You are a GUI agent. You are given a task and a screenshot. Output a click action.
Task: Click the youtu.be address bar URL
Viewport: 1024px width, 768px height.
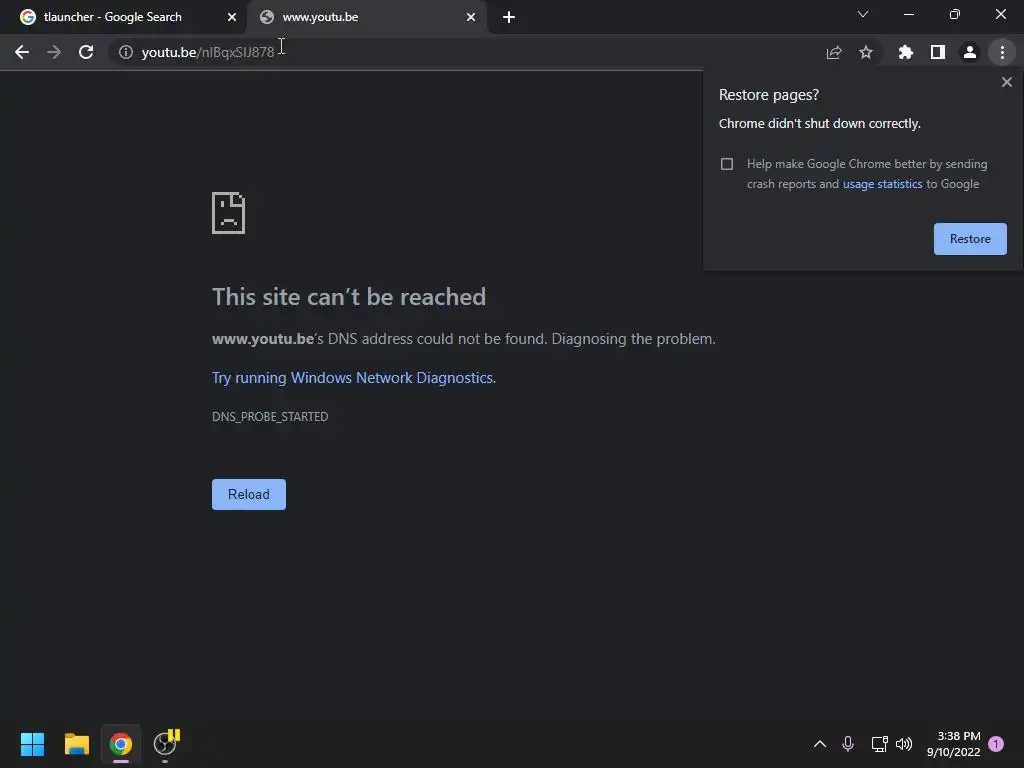[208, 52]
